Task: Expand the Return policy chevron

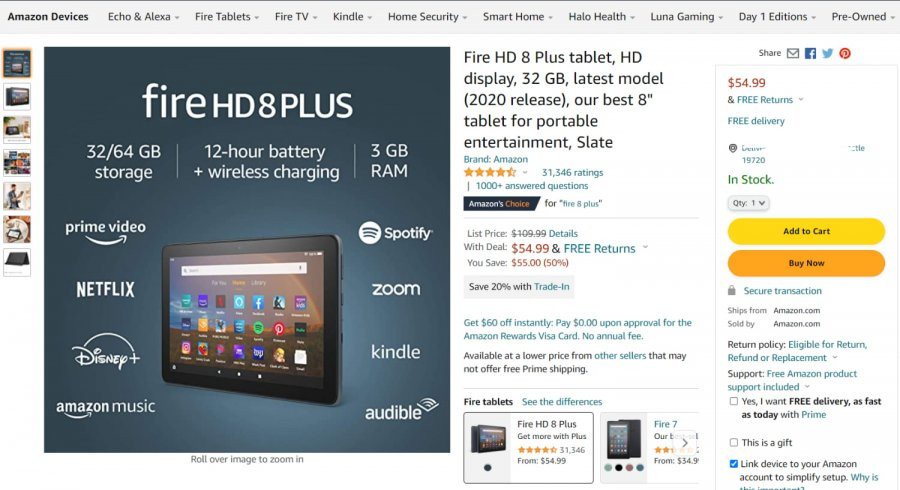Action: pos(835,357)
